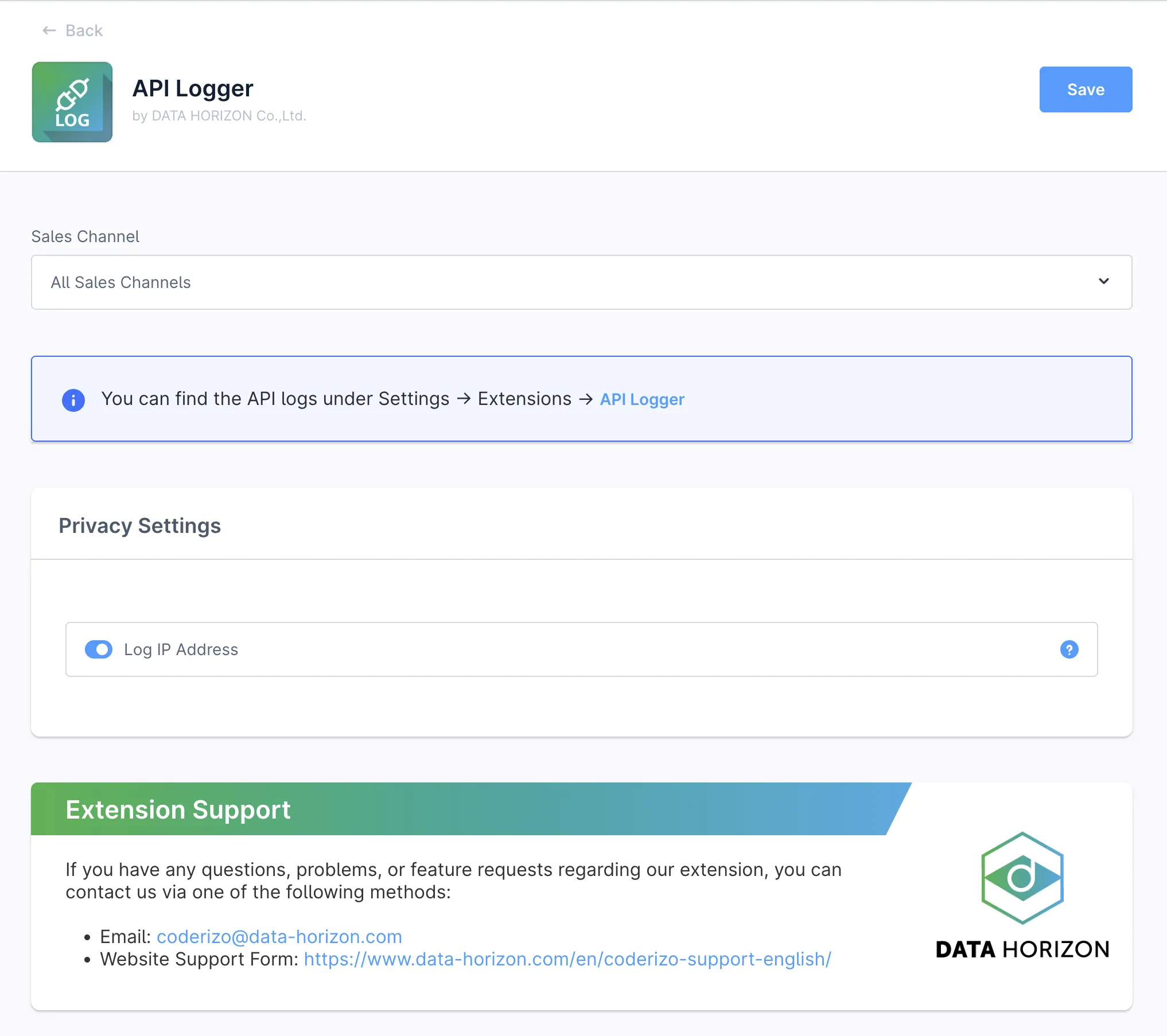Click the Extension Support banner header
1167x1036 pixels.
(x=178, y=809)
